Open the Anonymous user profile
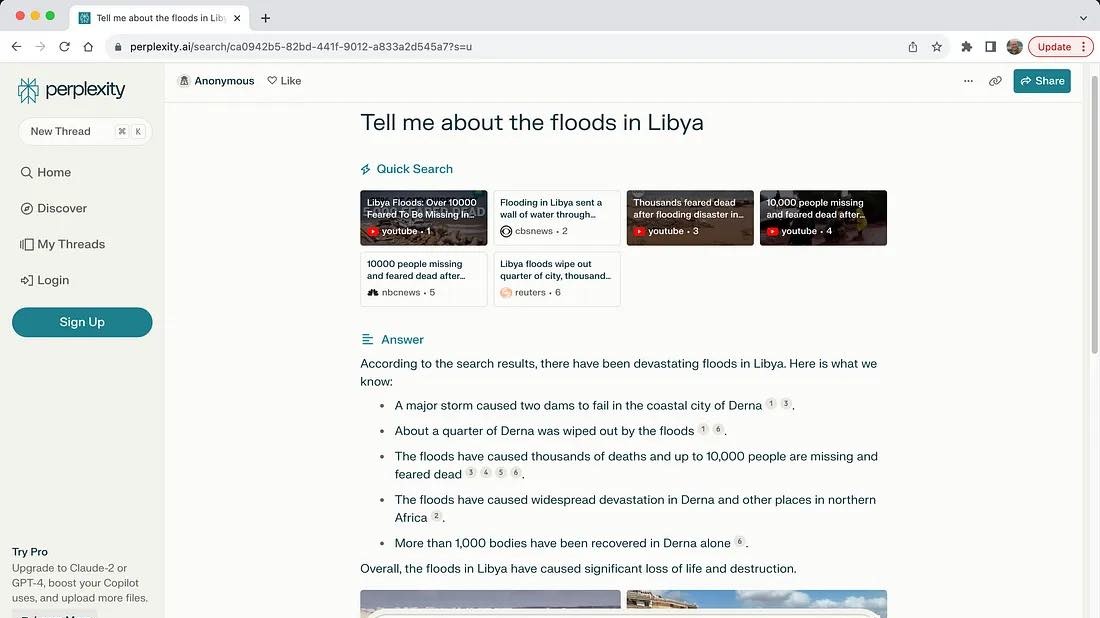 (x=216, y=81)
